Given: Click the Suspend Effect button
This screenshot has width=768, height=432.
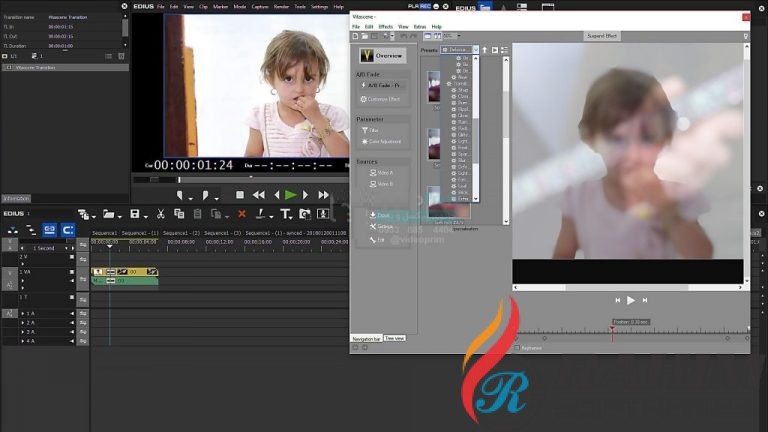Looking at the screenshot, I should (603, 36).
